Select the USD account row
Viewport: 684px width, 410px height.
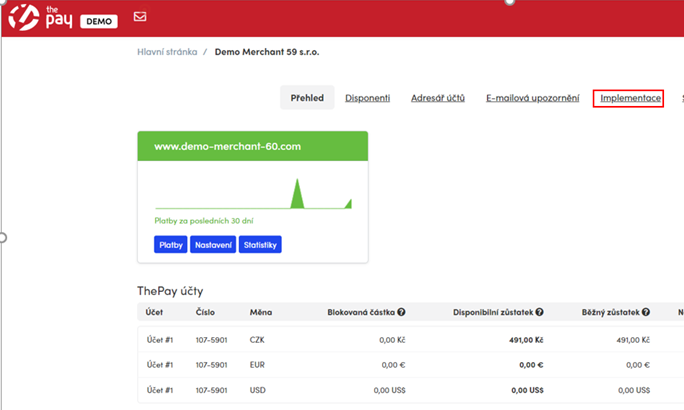point(400,390)
